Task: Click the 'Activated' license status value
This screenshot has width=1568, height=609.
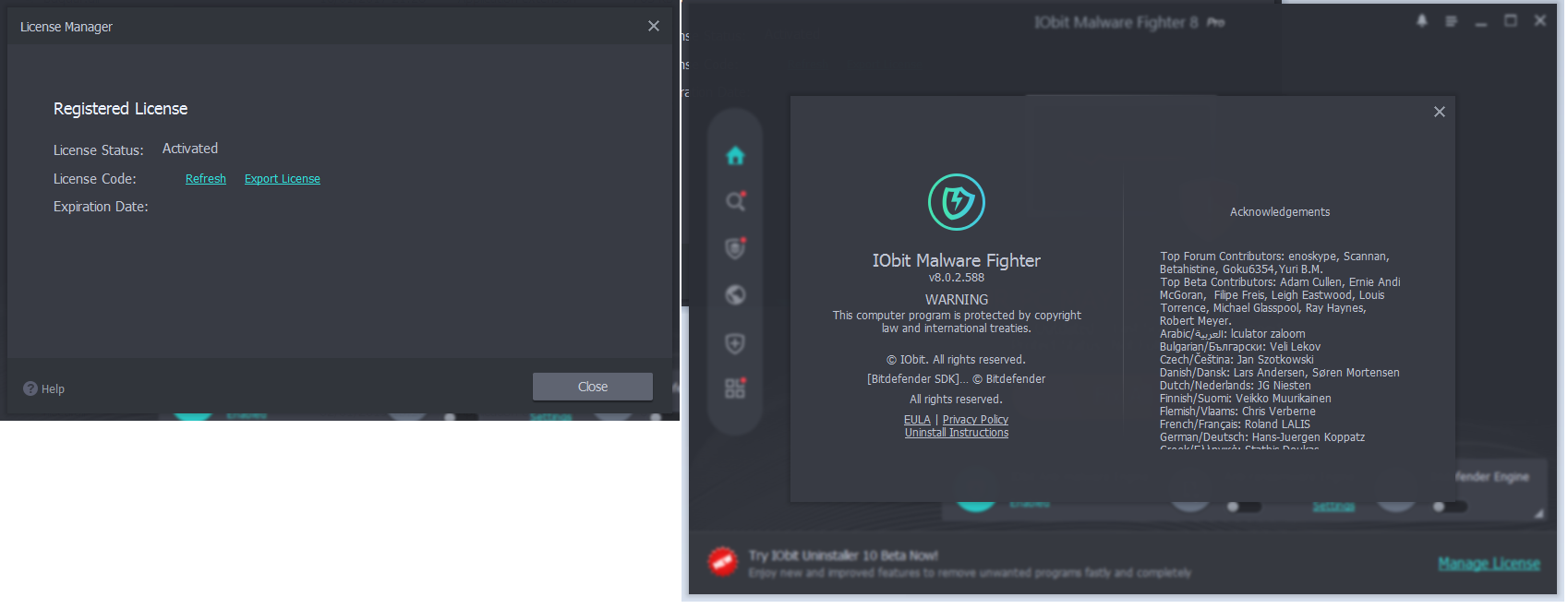Action: tap(190, 149)
